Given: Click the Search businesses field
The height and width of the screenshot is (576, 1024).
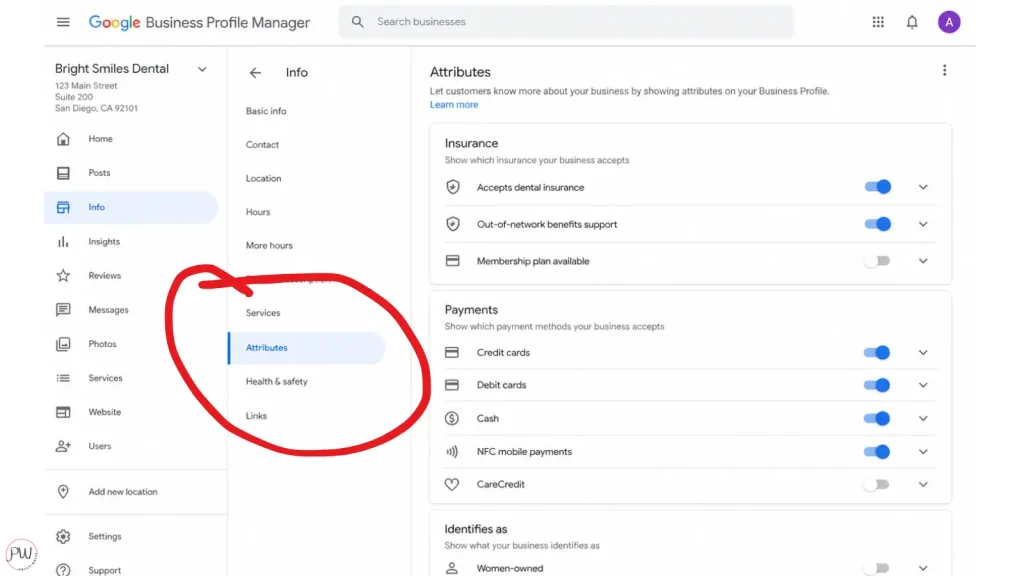Looking at the screenshot, I should click(570, 22).
